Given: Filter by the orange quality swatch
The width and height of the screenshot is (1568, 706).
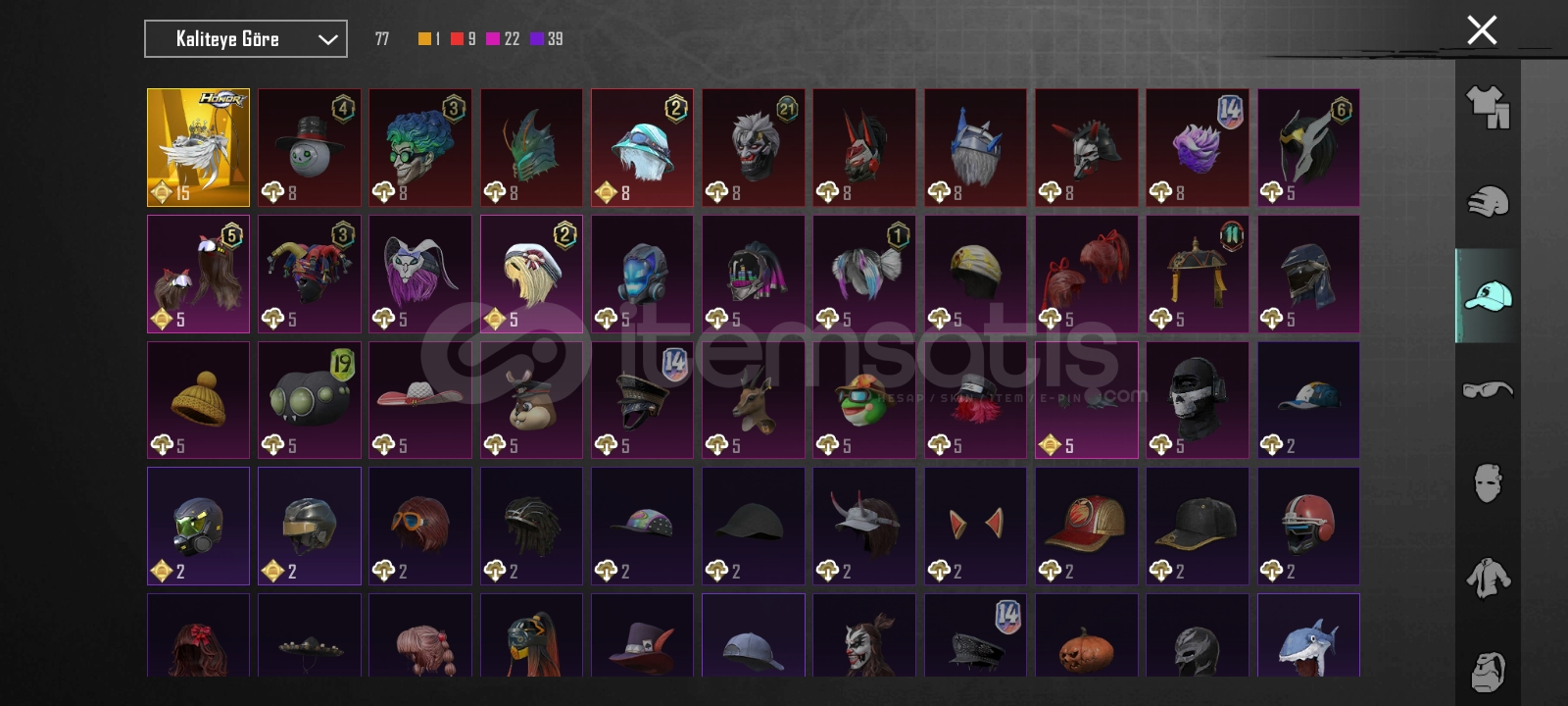Looking at the screenshot, I should pos(424,39).
